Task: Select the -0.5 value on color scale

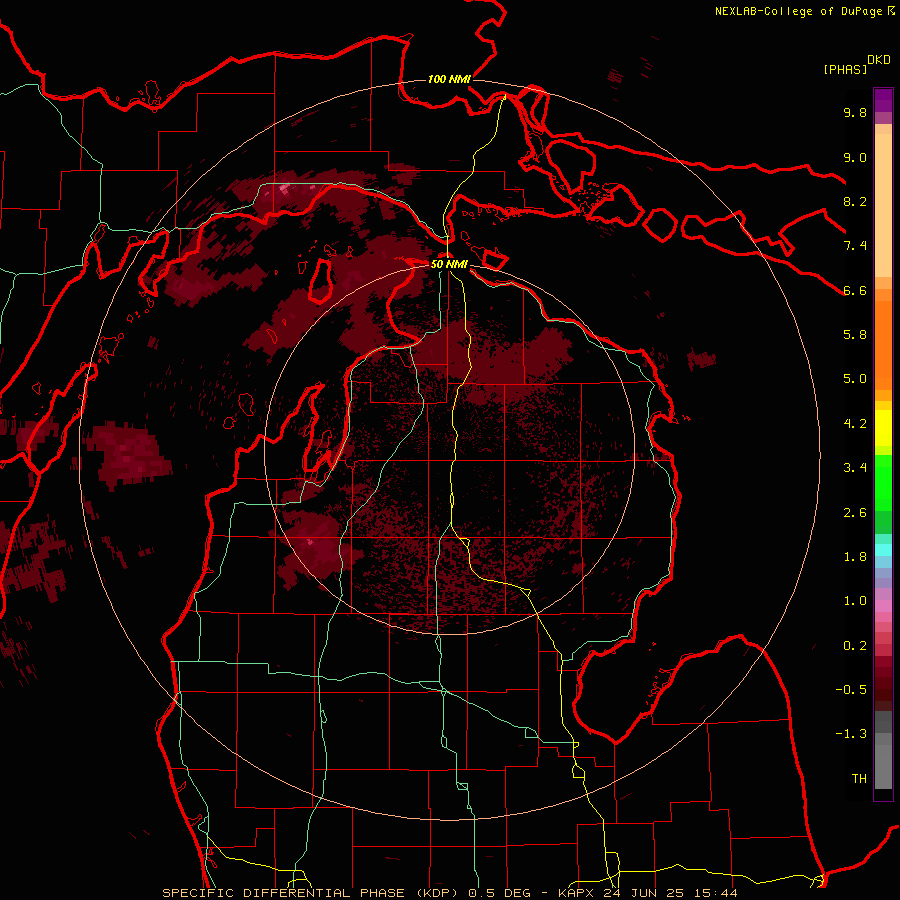Action: tap(851, 690)
